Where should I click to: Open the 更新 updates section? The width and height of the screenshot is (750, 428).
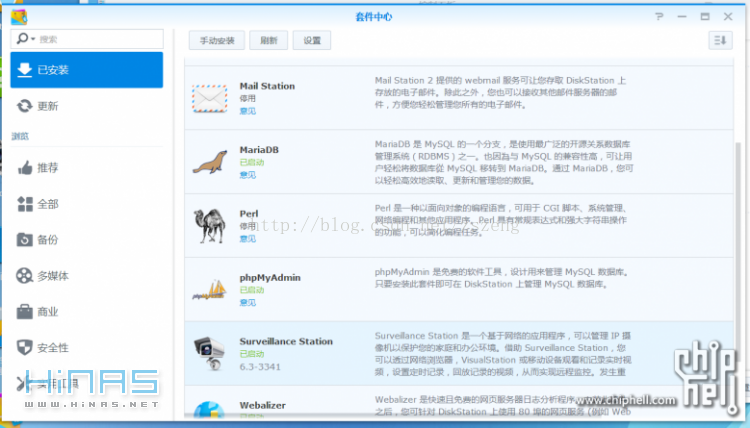point(87,106)
